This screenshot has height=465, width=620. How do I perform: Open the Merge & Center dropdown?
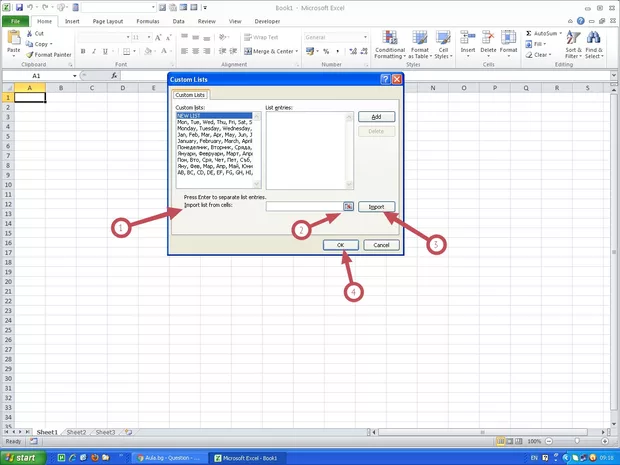coord(298,51)
